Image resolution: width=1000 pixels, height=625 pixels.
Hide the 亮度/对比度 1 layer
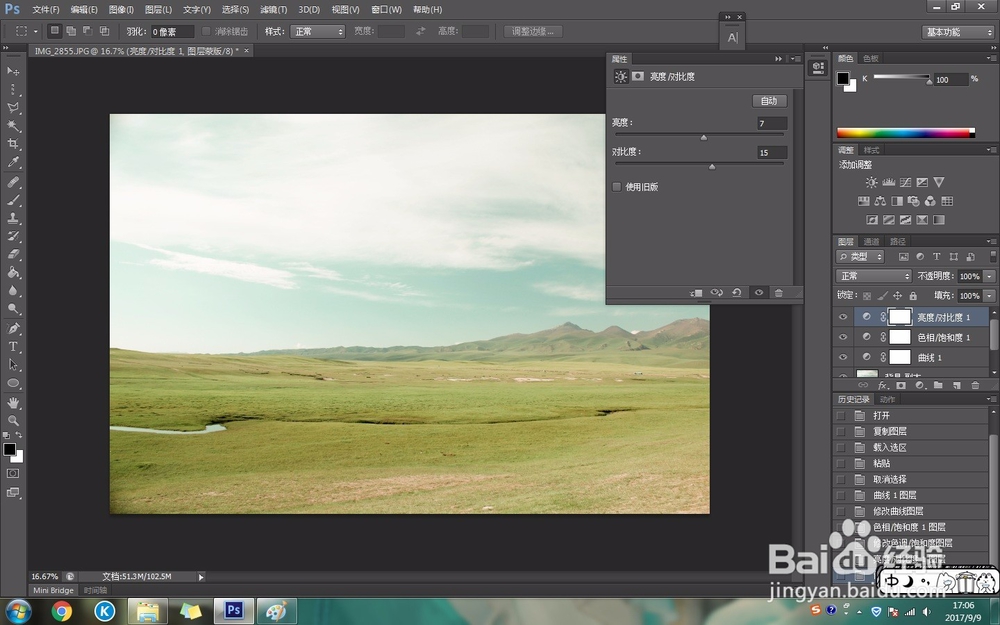tap(843, 317)
